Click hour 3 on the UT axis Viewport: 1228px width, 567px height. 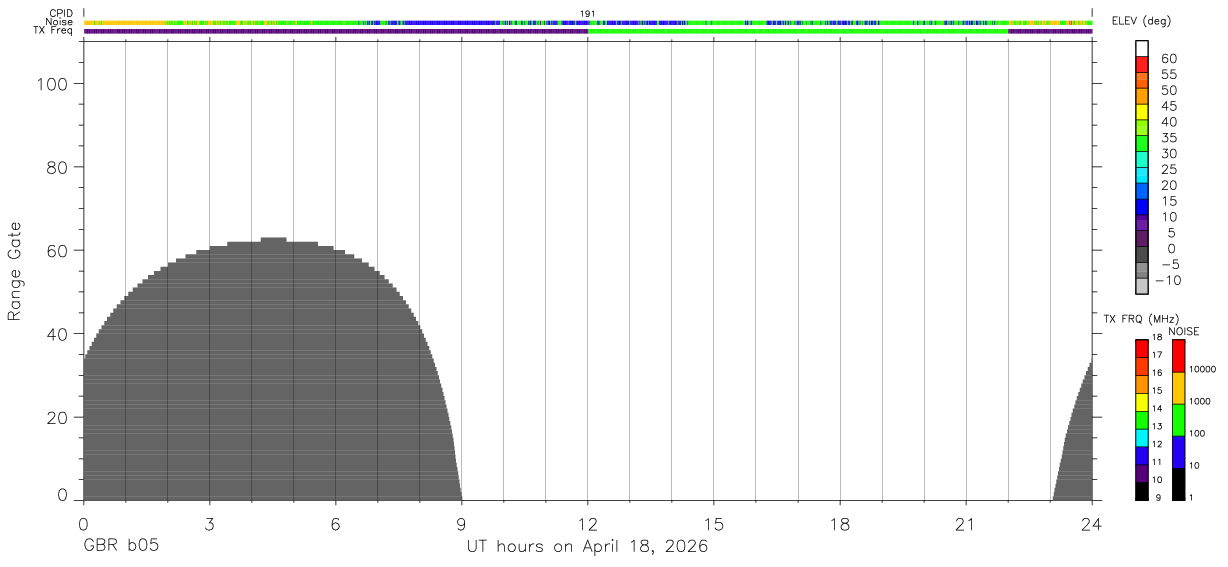click(210, 524)
